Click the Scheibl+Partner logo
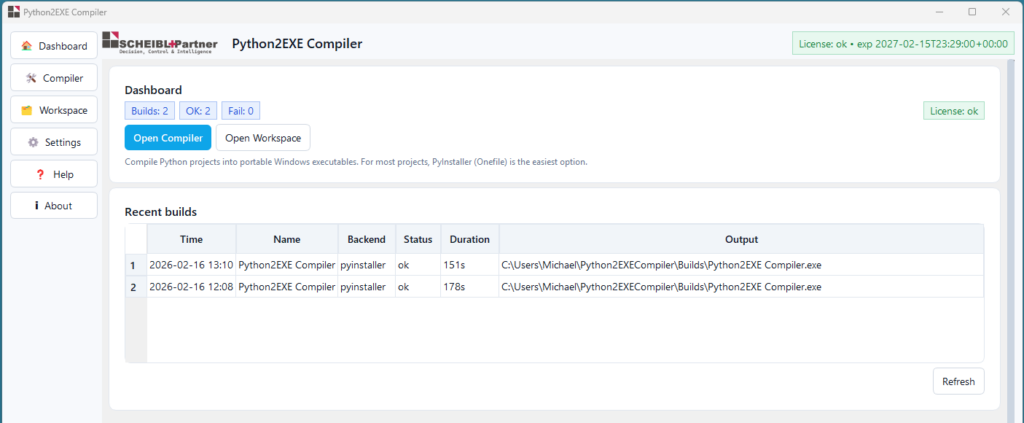 (160, 43)
